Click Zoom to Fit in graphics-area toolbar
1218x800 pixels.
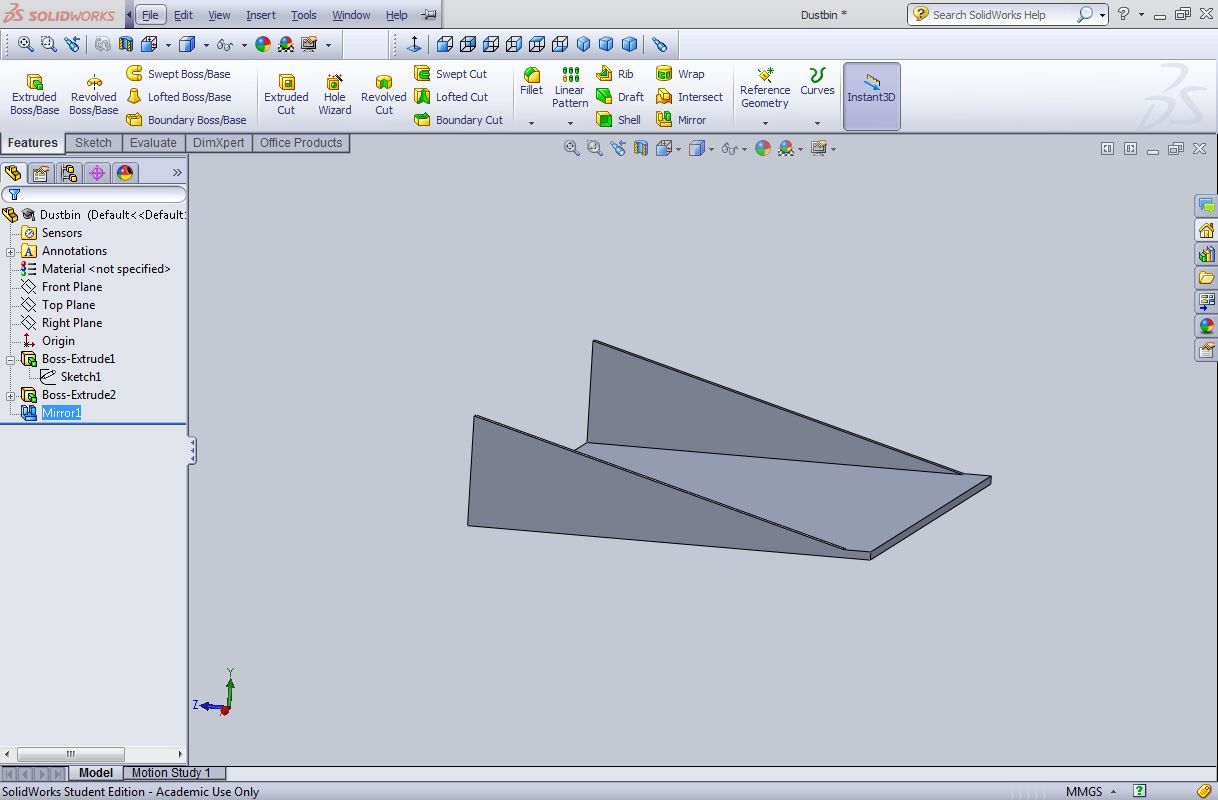pyautogui.click(x=572, y=148)
